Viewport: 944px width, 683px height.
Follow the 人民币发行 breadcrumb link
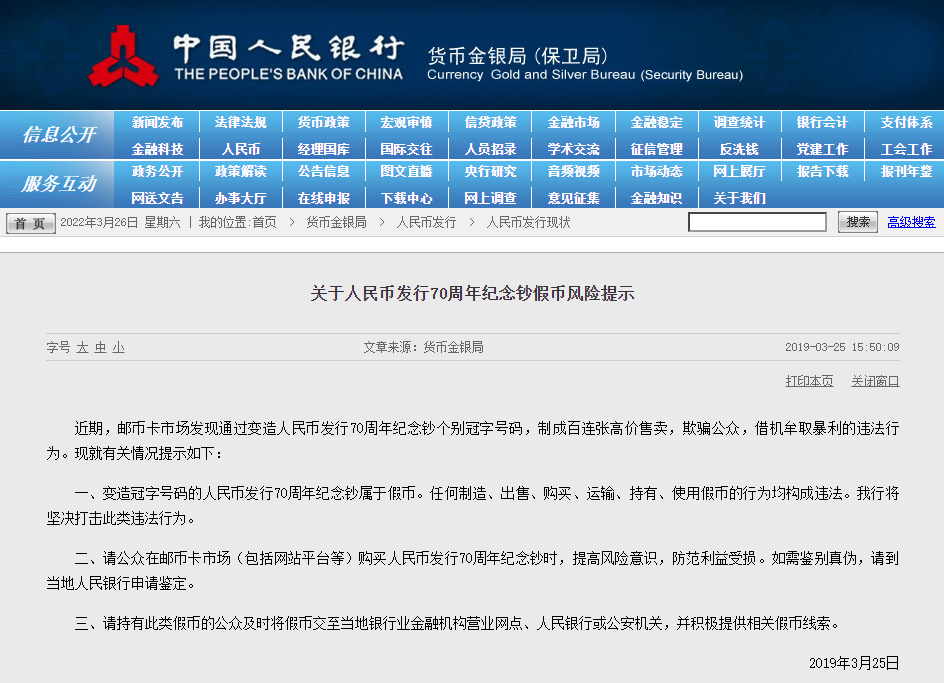coord(426,222)
